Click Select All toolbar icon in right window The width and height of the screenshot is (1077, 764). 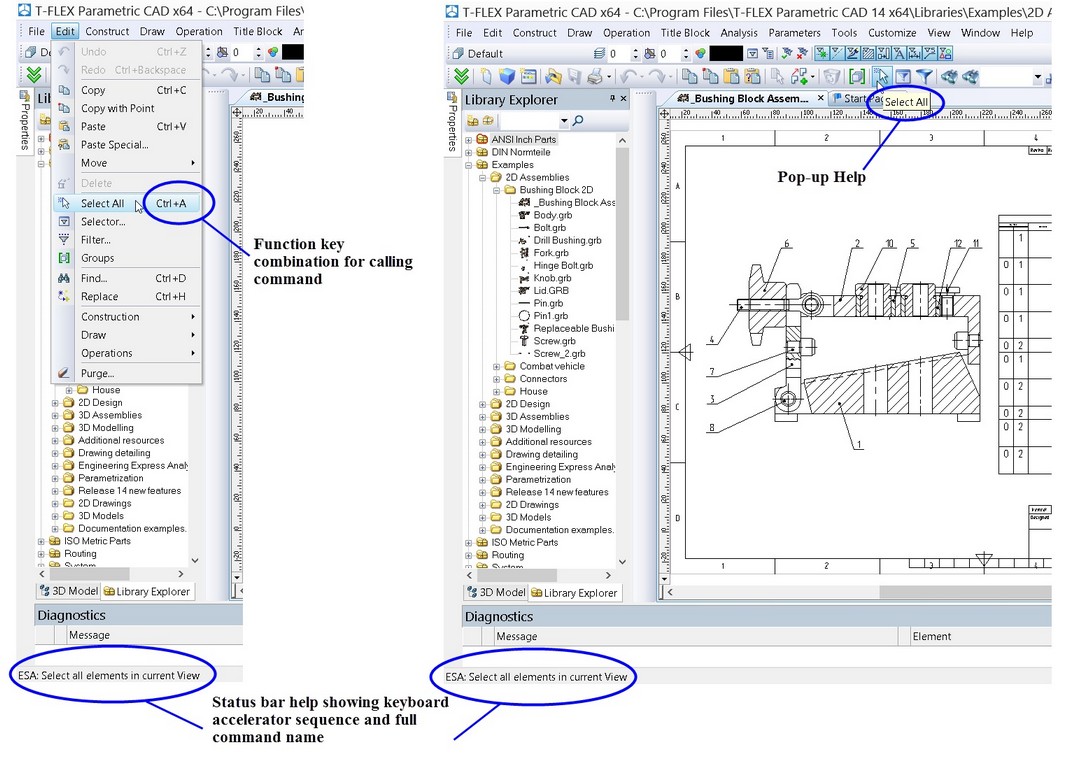coord(882,76)
